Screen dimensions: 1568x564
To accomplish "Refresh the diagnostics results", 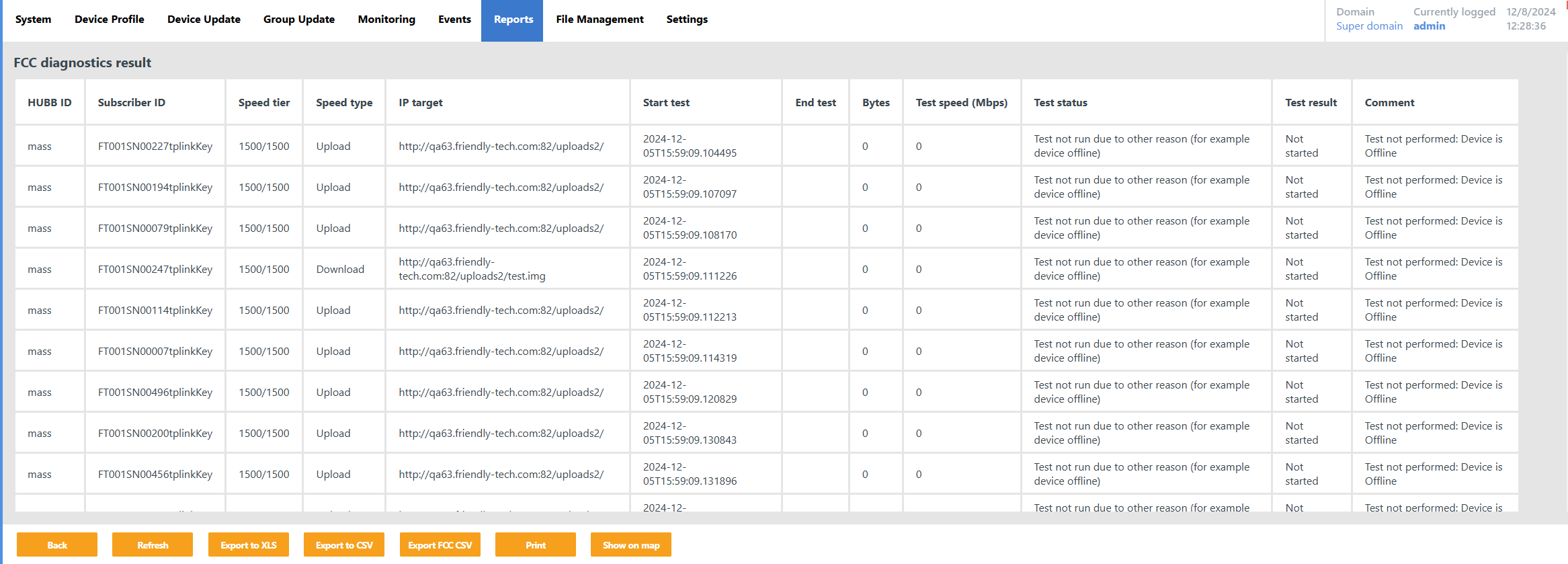I will (153, 545).
